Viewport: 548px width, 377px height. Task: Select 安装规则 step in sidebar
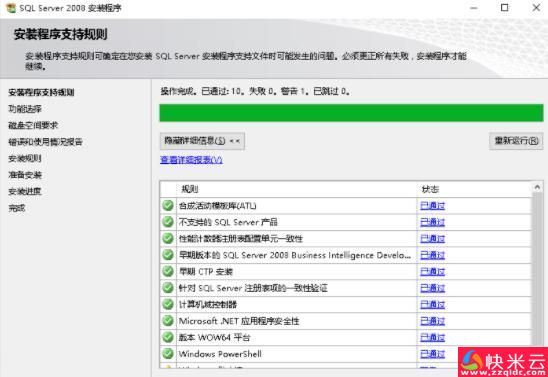(x=25, y=158)
